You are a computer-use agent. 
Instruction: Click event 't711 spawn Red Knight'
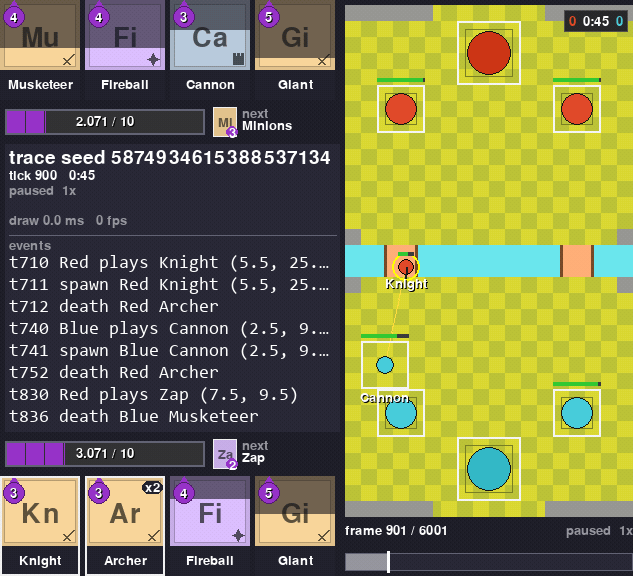coord(169,285)
